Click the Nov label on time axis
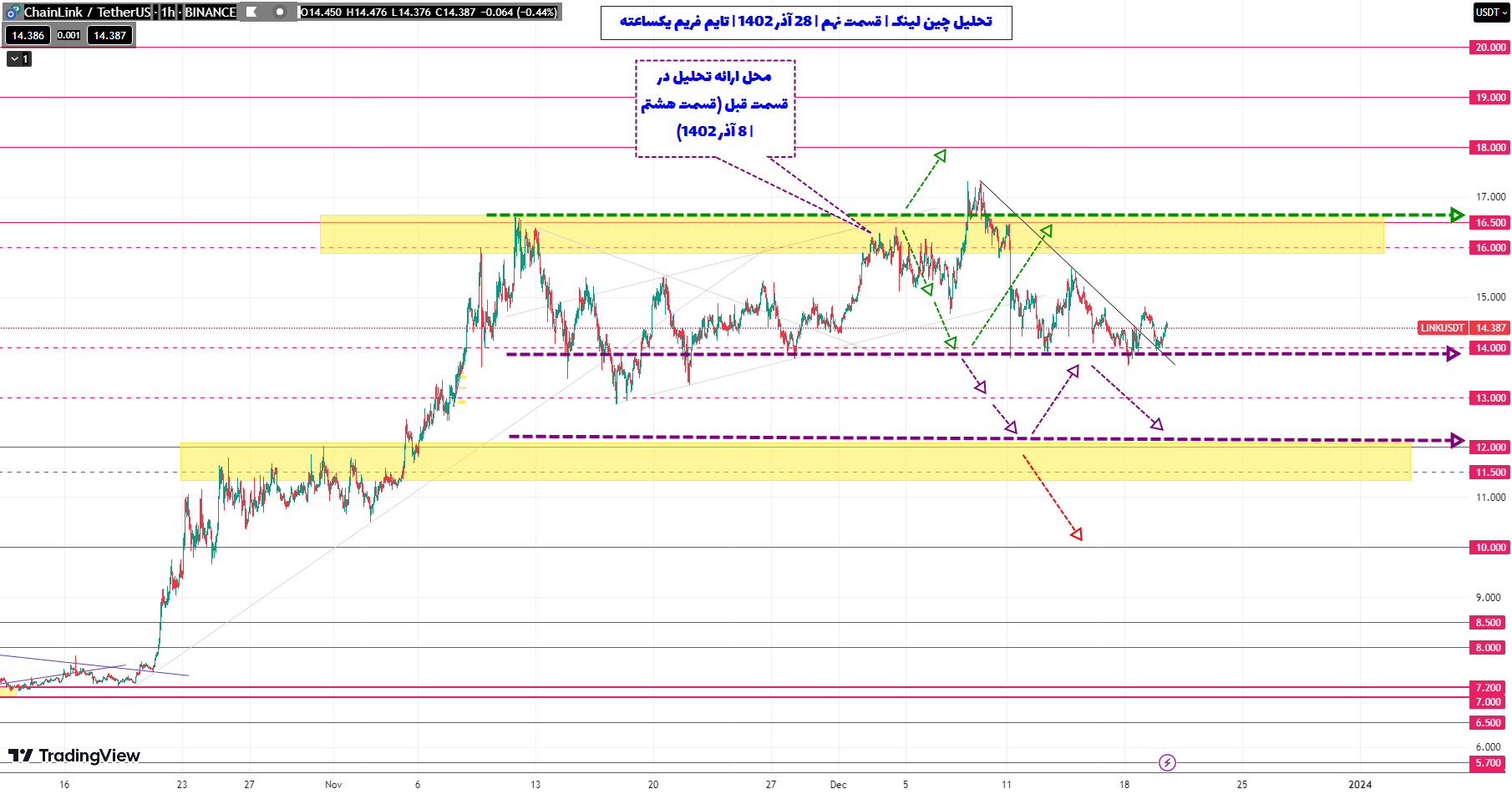1512x794 pixels. (x=333, y=785)
